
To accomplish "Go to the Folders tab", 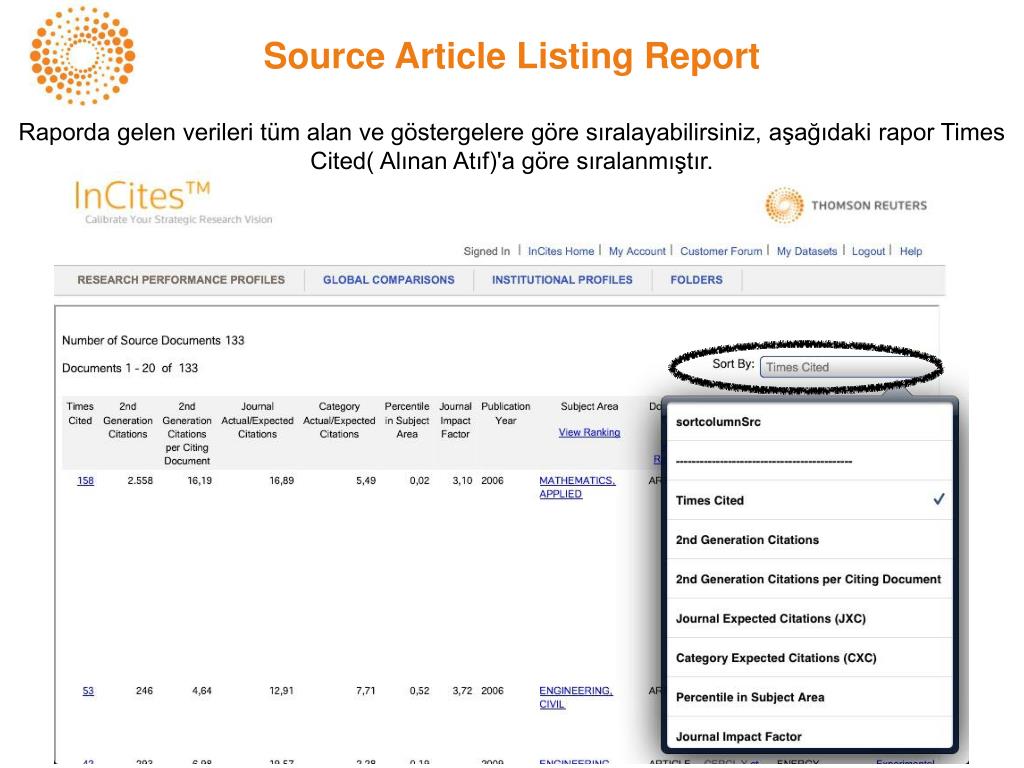I will click(x=696, y=280).
